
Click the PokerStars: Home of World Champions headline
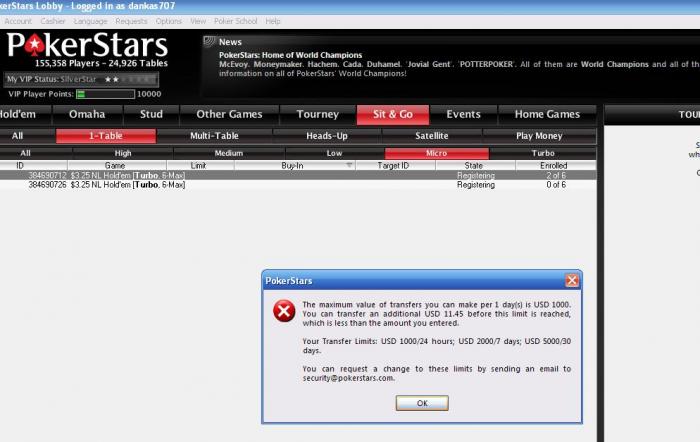coord(290,55)
